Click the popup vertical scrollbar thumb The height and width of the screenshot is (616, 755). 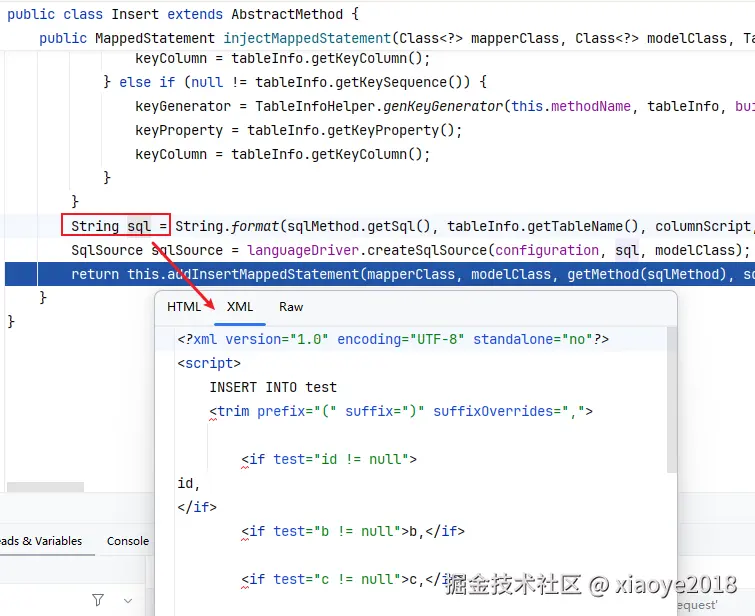[x=672, y=400]
